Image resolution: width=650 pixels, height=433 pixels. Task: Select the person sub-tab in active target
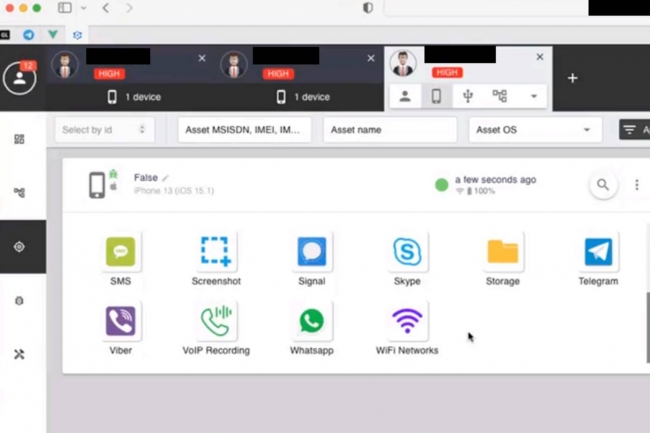405,96
